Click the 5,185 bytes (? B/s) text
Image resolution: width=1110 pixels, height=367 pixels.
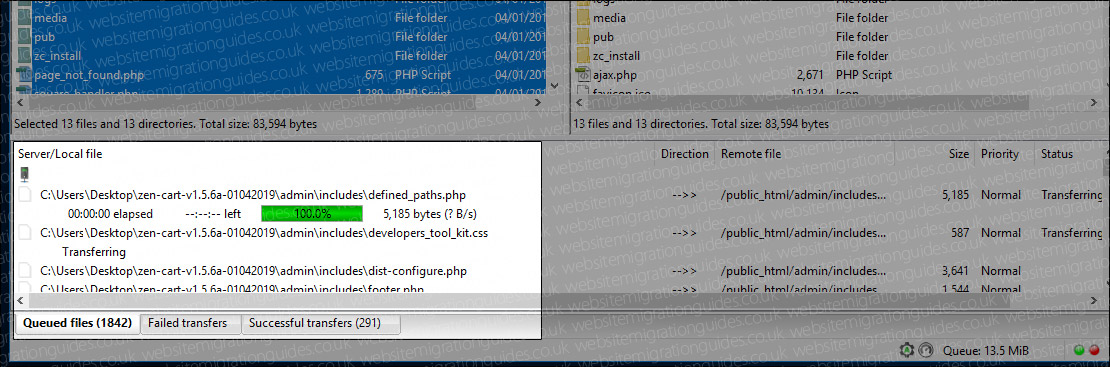[x=430, y=213]
